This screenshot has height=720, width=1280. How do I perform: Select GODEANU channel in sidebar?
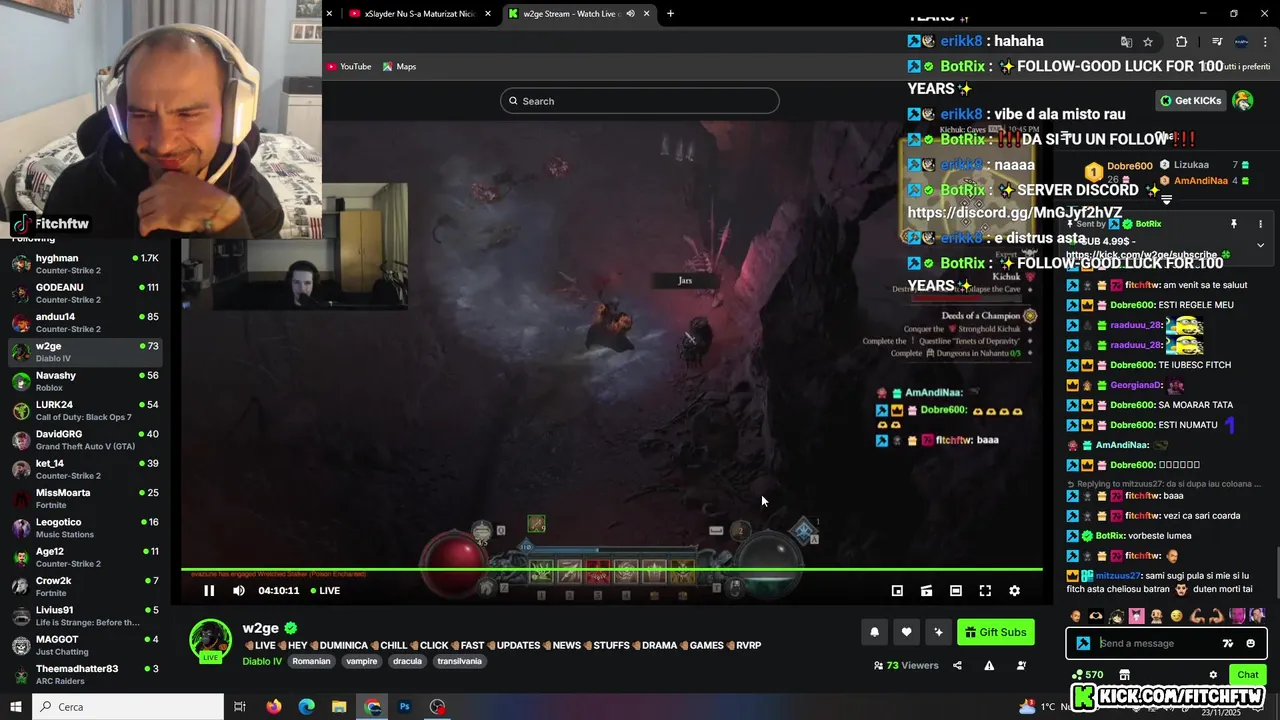[x=86, y=293]
